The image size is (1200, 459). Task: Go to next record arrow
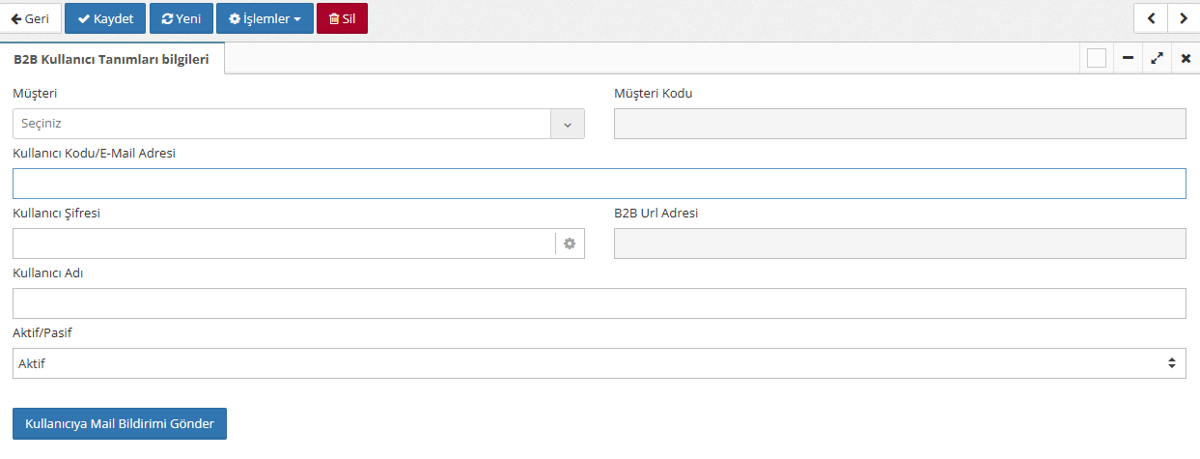coord(1183,18)
